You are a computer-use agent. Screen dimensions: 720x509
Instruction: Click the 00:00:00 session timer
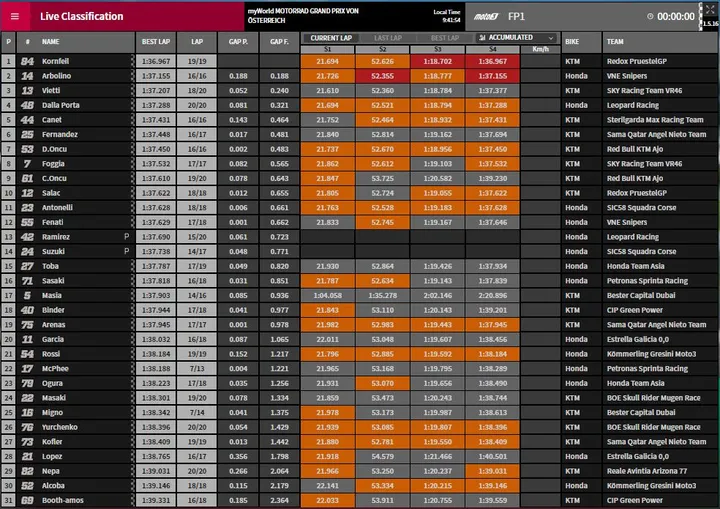point(676,17)
